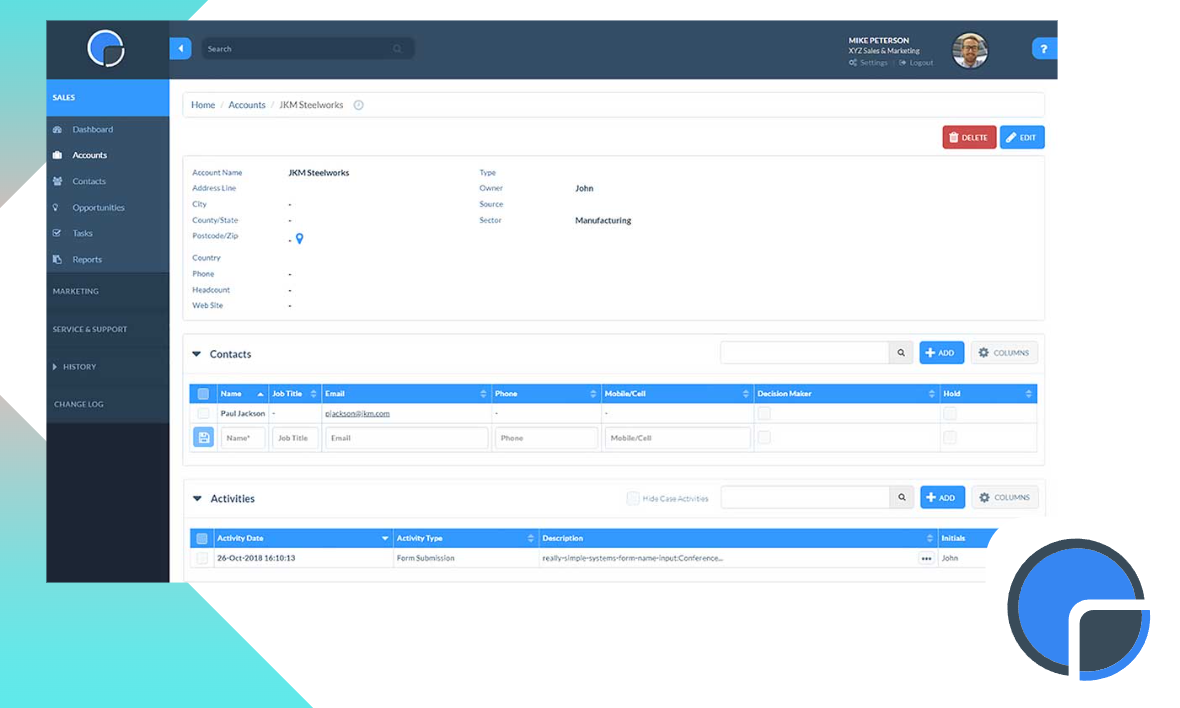This screenshot has width=1180, height=708.
Task: Open the Change Log
Action: [79, 404]
